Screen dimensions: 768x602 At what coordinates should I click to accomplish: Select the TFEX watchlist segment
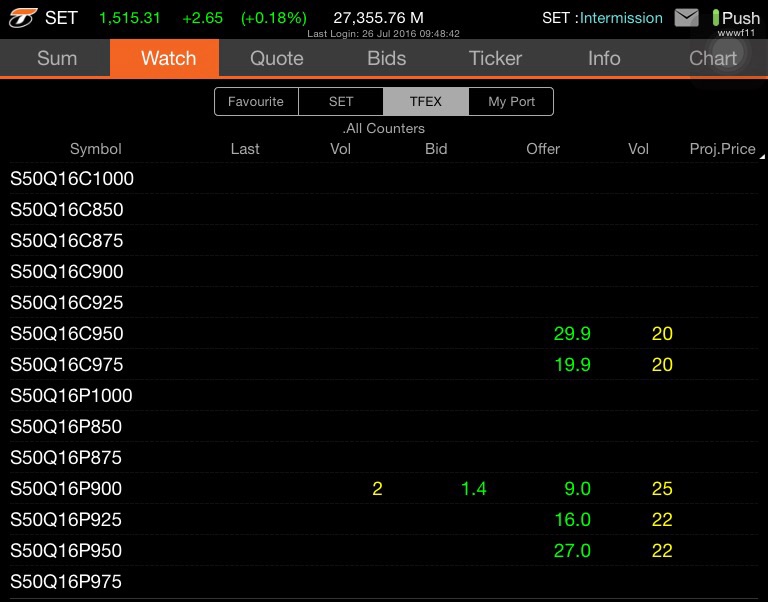coord(426,101)
